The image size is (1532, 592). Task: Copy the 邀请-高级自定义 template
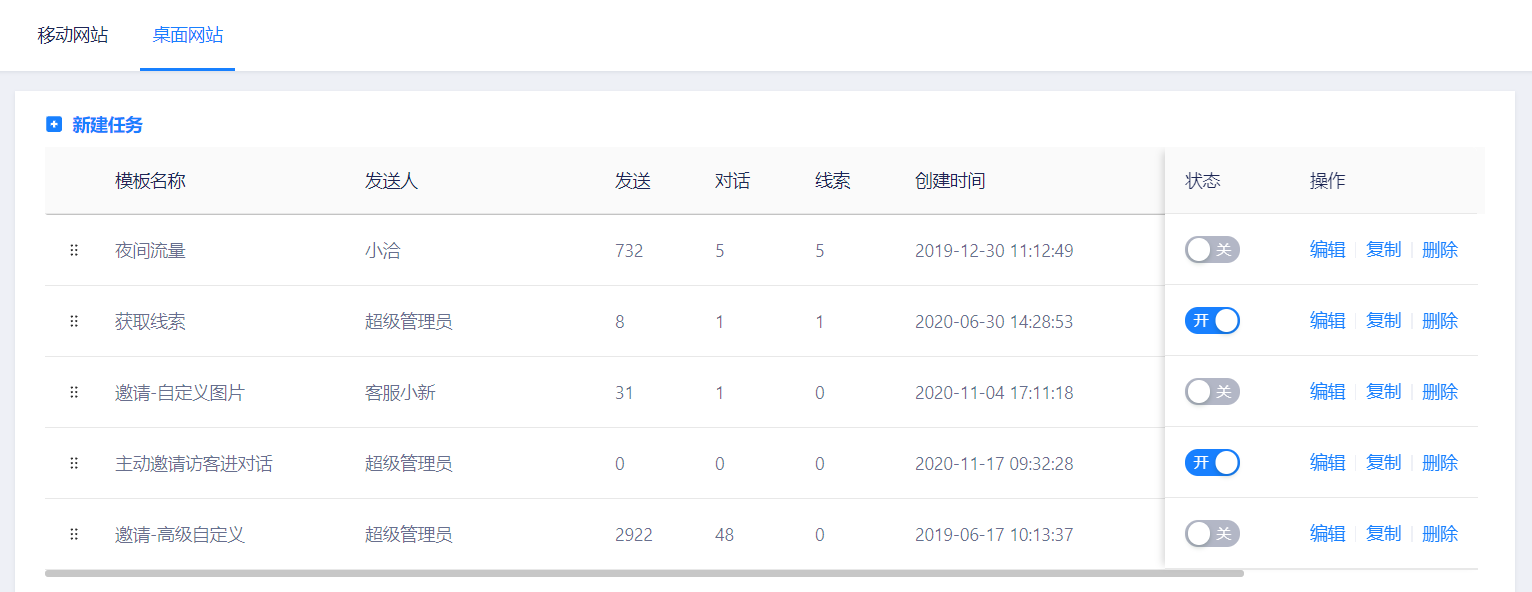click(1384, 534)
